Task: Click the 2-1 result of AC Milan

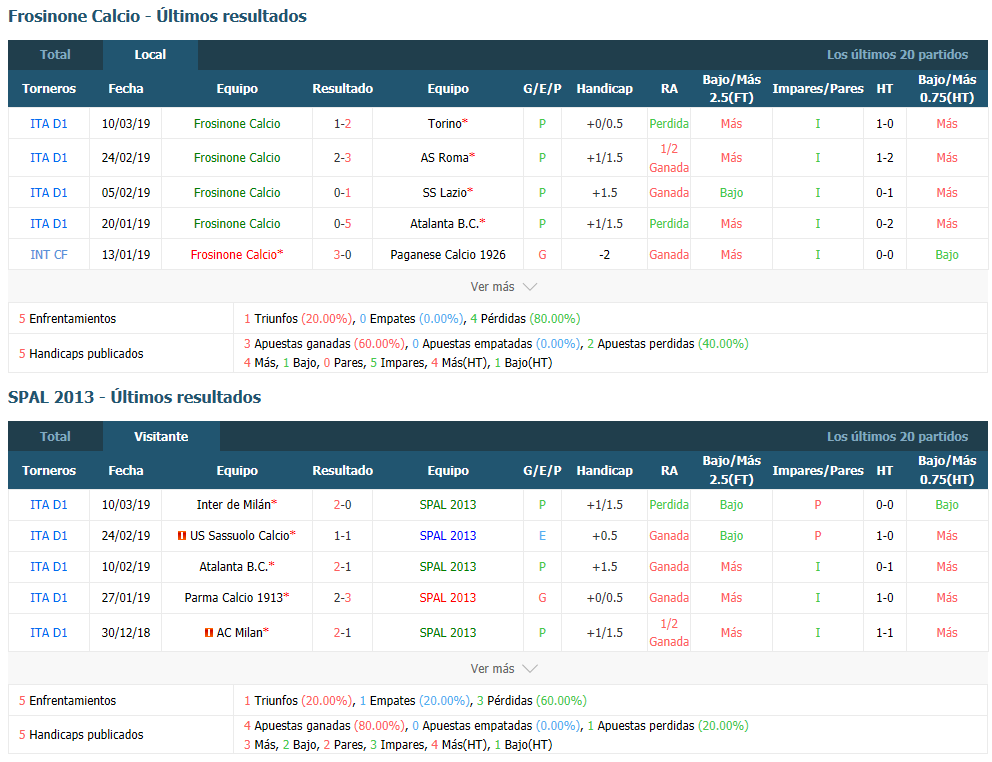Action: click(342, 633)
